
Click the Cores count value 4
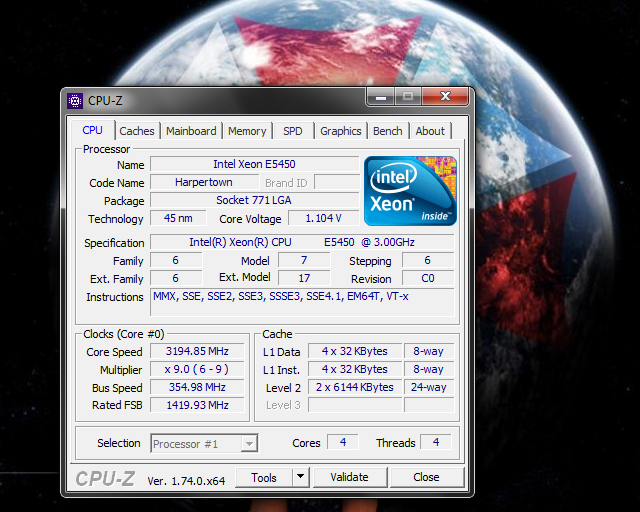pyautogui.click(x=343, y=442)
